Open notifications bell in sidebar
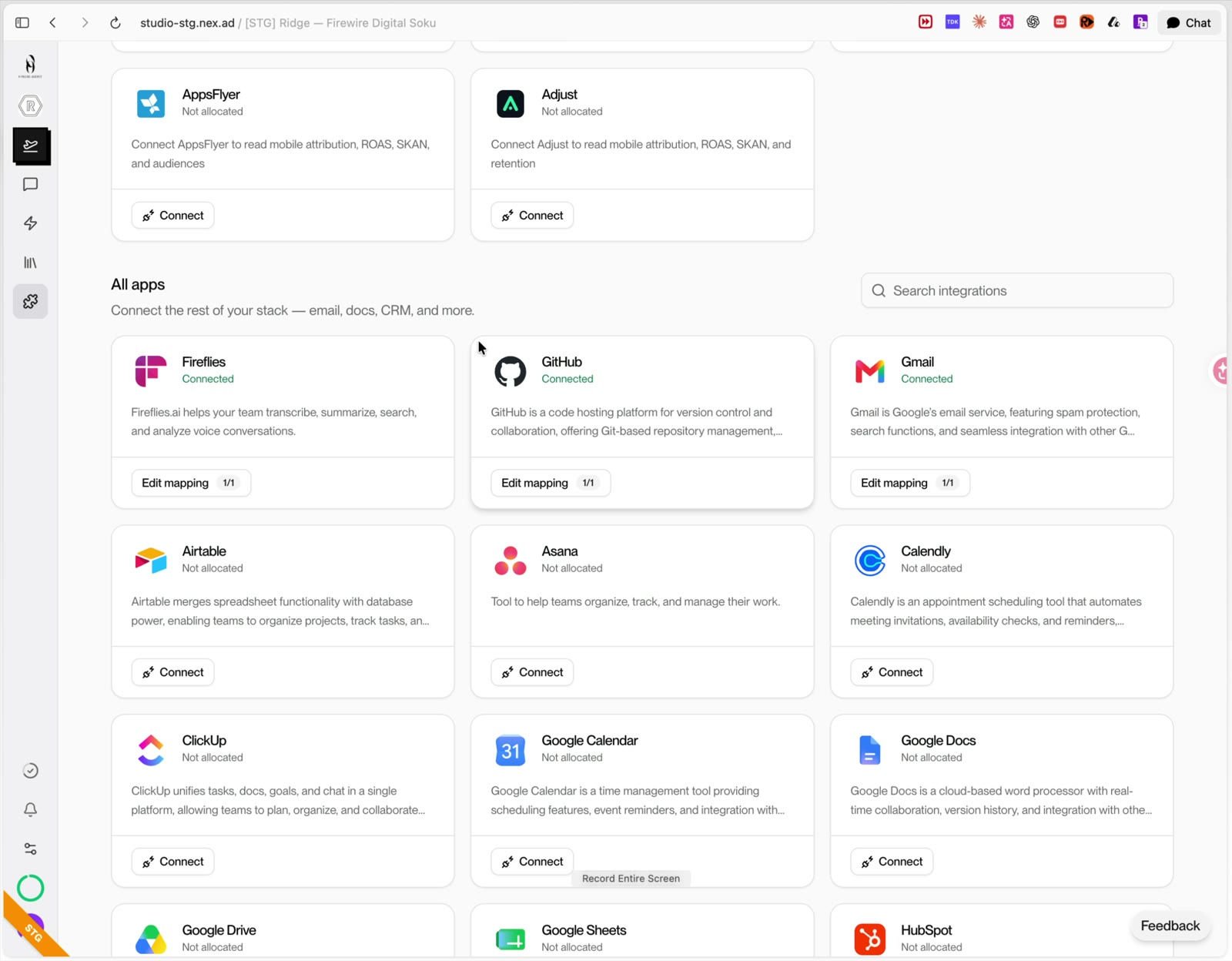1232x961 pixels. pos(30,809)
